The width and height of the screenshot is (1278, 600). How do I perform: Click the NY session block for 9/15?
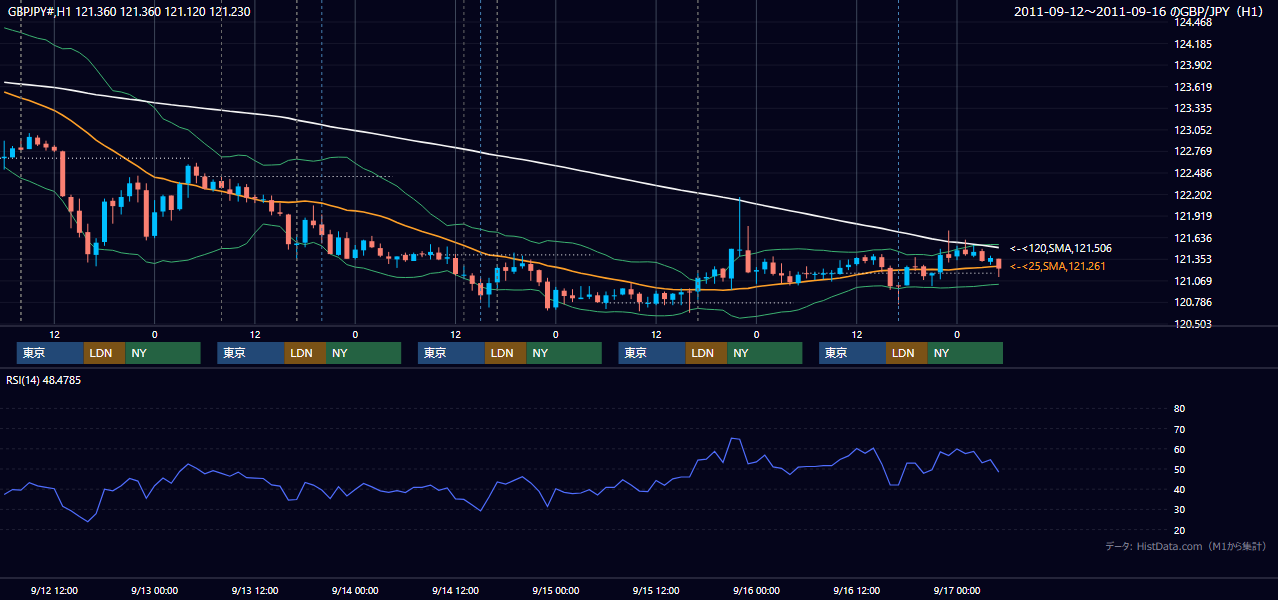click(765, 353)
